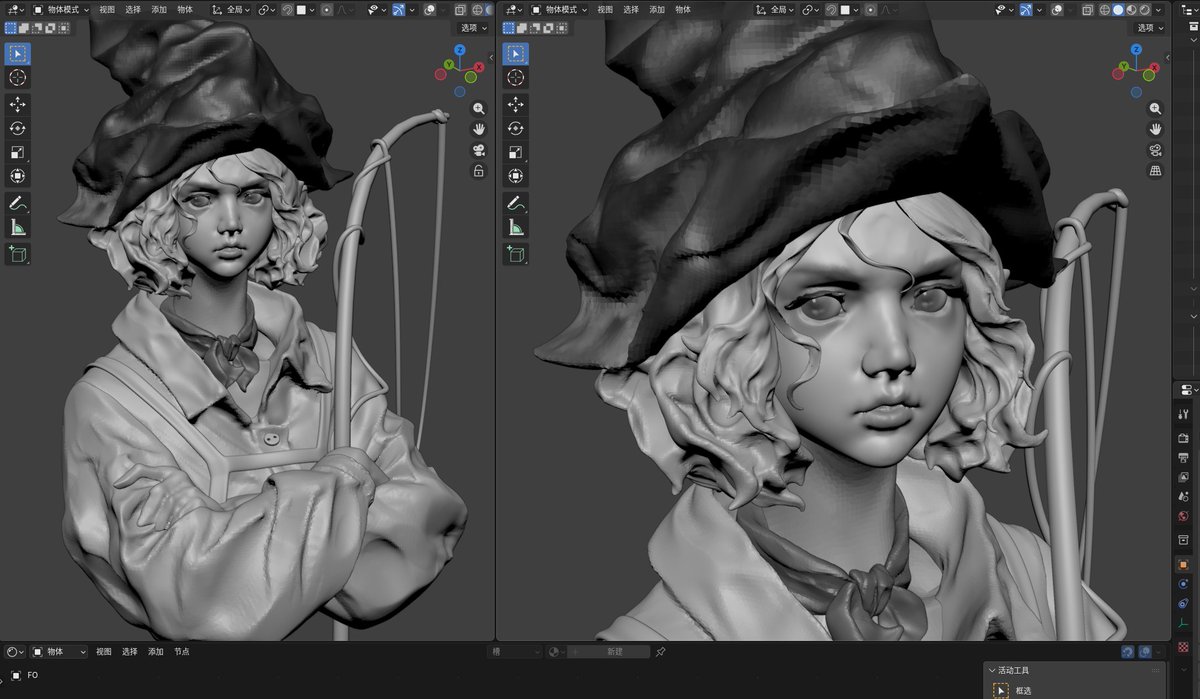Select the Scale tool in left viewport
The width and height of the screenshot is (1200, 699).
click(x=18, y=153)
